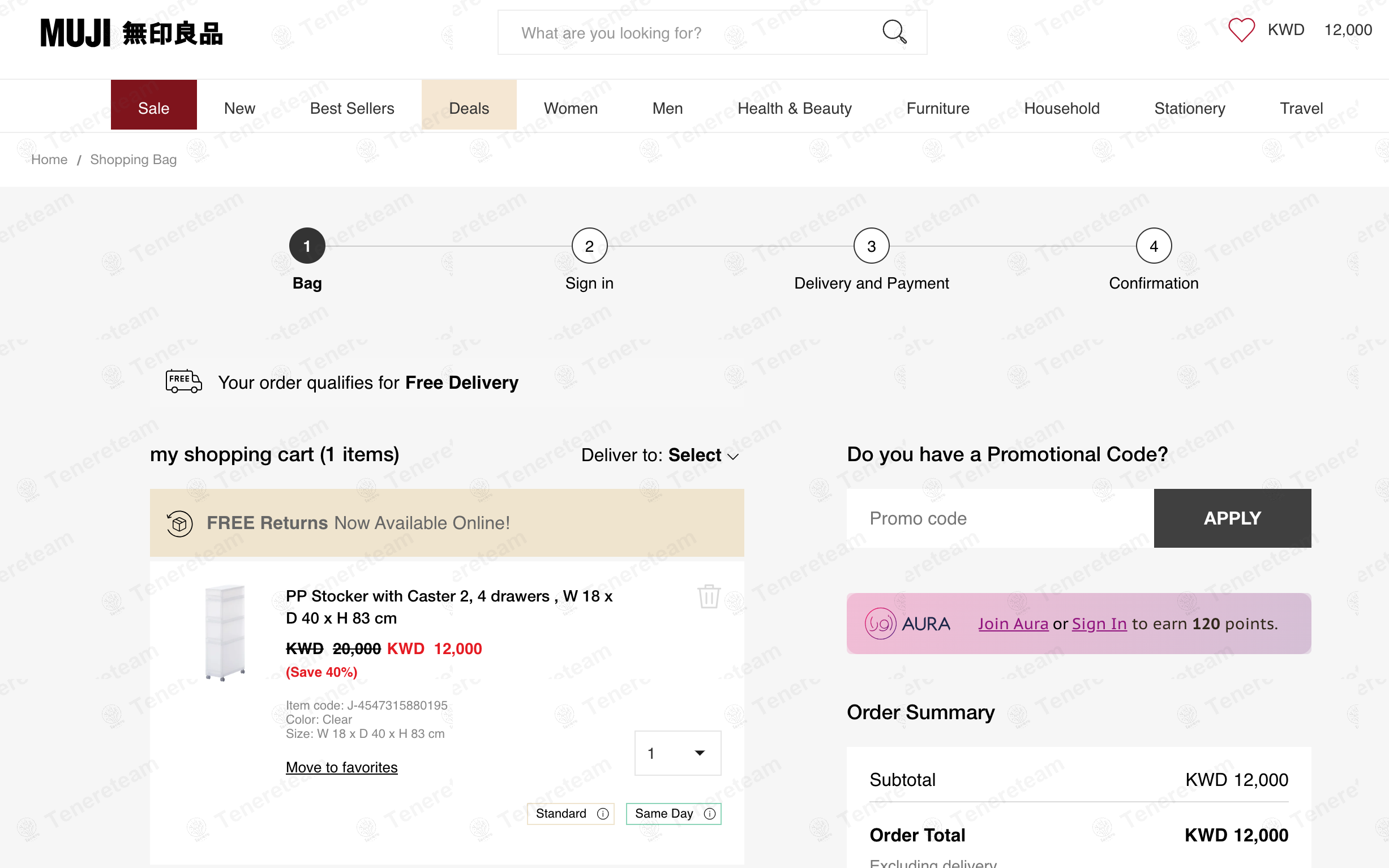Go to Best Sellers
This screenshot has height=868, width=1389.
(x=352, y=108)
